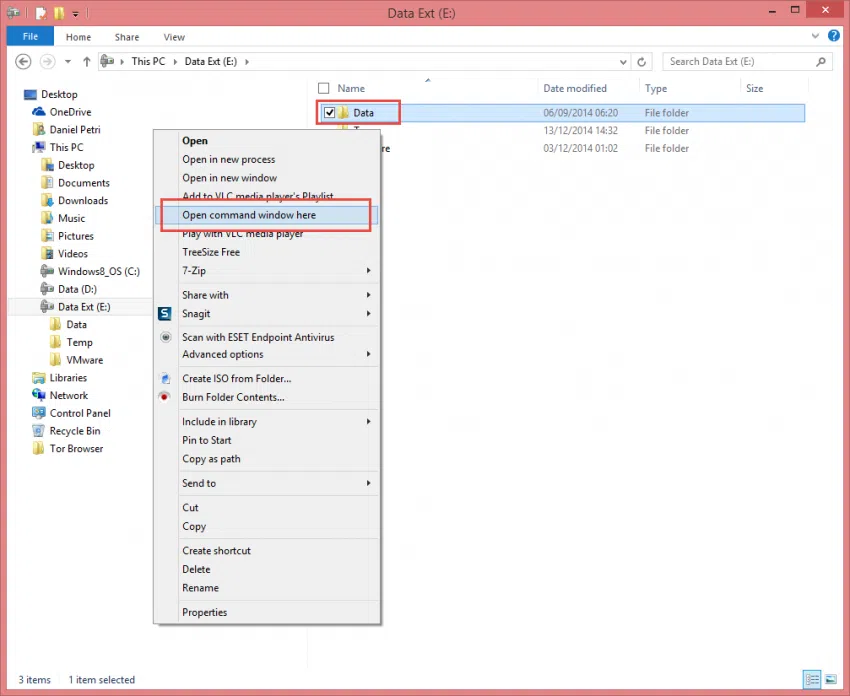
Task: Open the address bar history dropdown
Action: (623, 62)
